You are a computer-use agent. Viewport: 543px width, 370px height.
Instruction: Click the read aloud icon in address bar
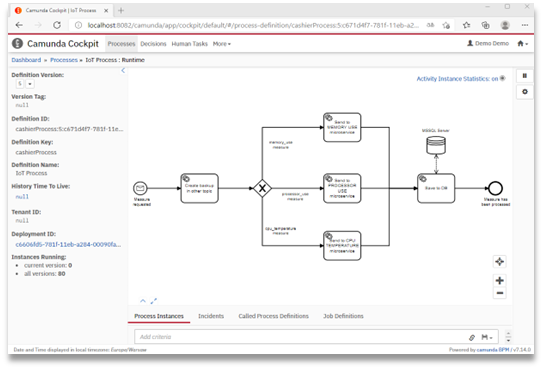tap(430, 25)
